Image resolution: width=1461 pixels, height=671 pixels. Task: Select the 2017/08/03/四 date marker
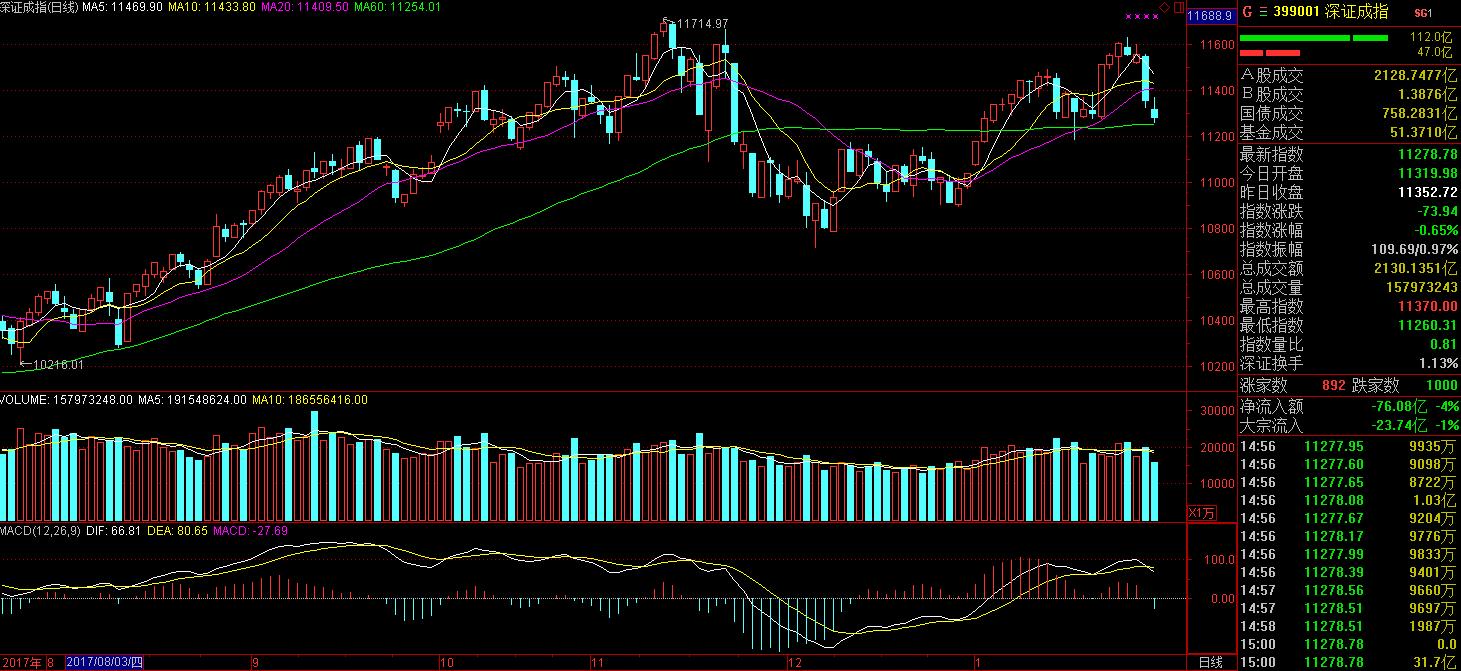(104, 662)
